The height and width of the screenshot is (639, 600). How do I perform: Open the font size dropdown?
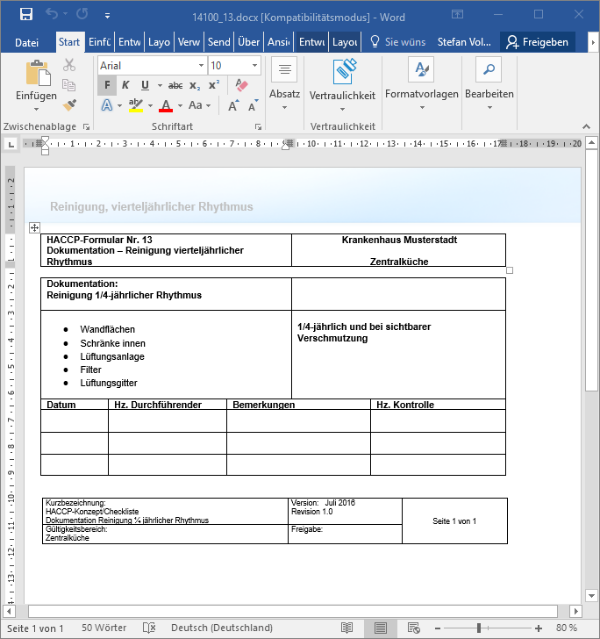(x=254, y=65)
